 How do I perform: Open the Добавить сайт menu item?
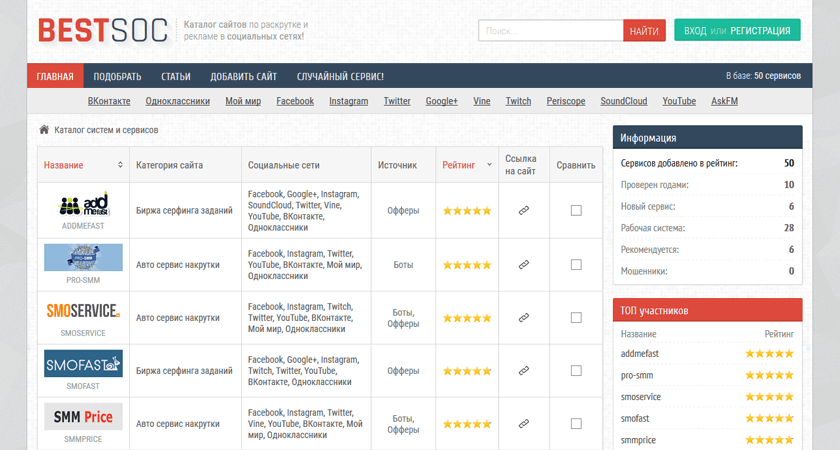tap(243, 76)
